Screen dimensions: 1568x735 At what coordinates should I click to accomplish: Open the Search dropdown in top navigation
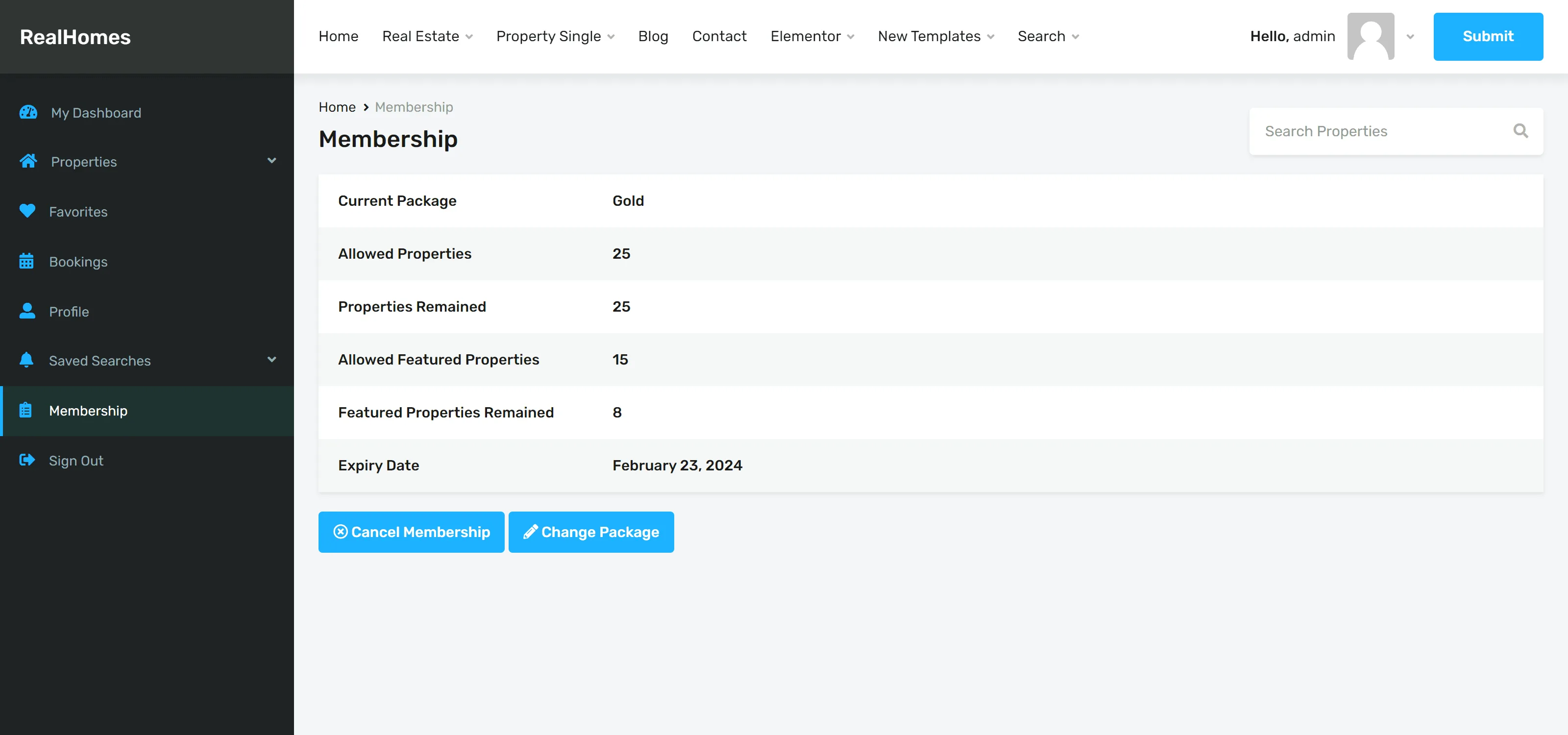click(x=1048, y=37)
